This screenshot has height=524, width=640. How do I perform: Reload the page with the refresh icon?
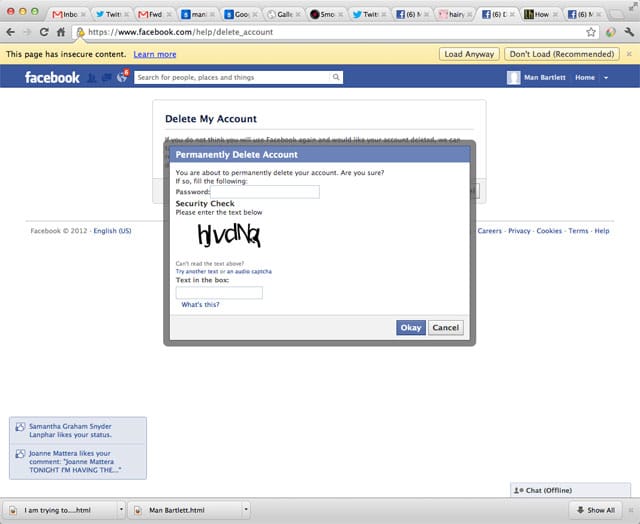coord(44,32)
